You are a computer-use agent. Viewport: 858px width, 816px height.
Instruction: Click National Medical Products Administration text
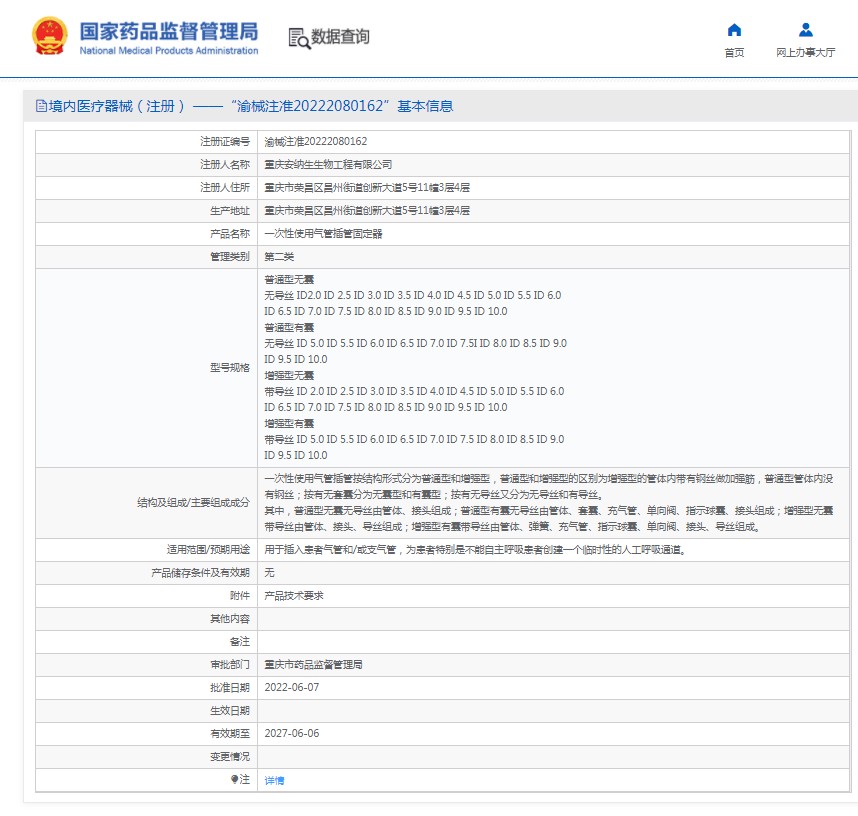[169, 50]
